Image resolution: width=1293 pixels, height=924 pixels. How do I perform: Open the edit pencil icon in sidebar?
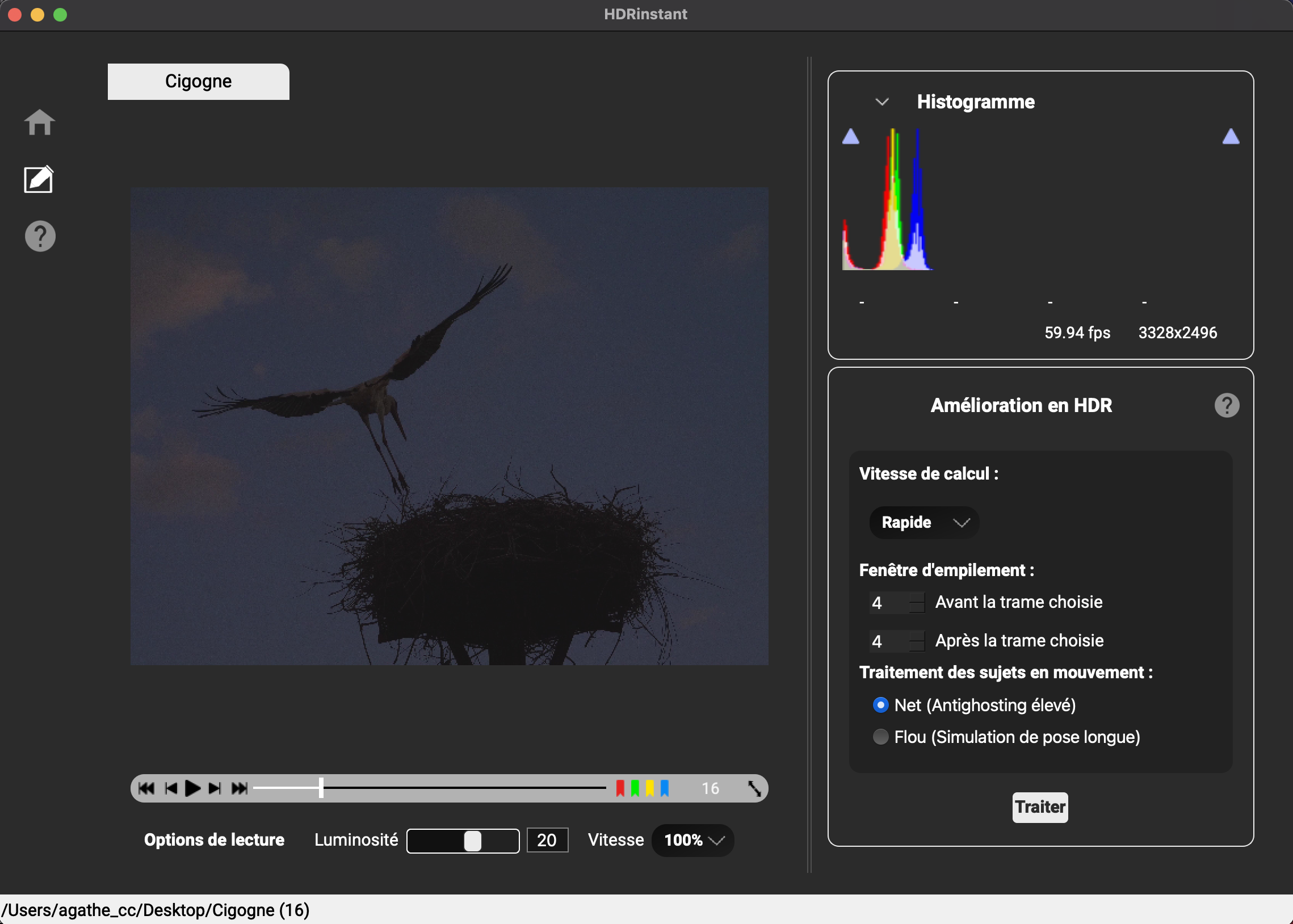coord(39,180)
